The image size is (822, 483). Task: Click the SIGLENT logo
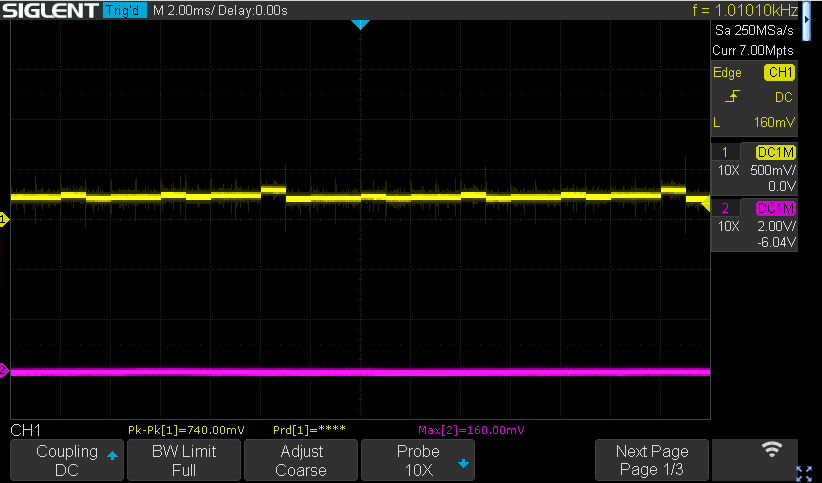point(50,10)
